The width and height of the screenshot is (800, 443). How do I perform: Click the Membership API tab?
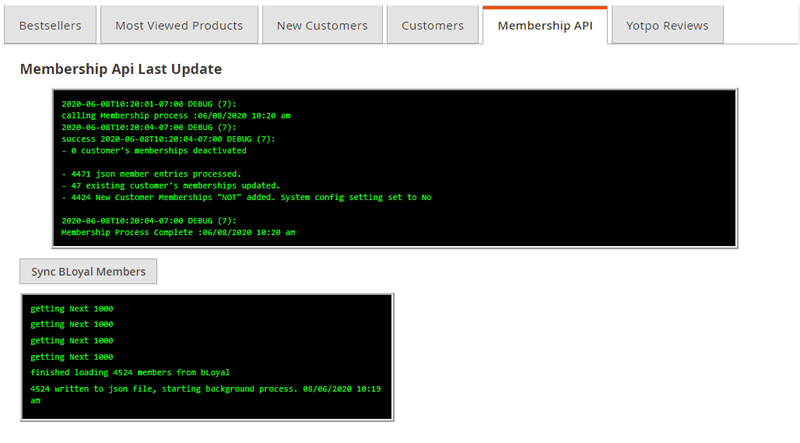point(544,25)
